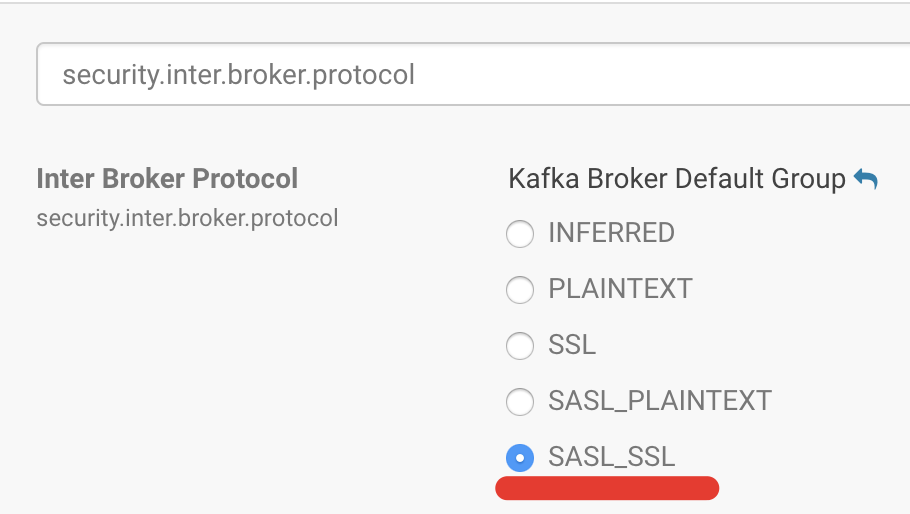The width and height of the screenshot is (910, 514).
Task: Focus the security.inter.broker.protocol search field
Action: coord(470,75)
